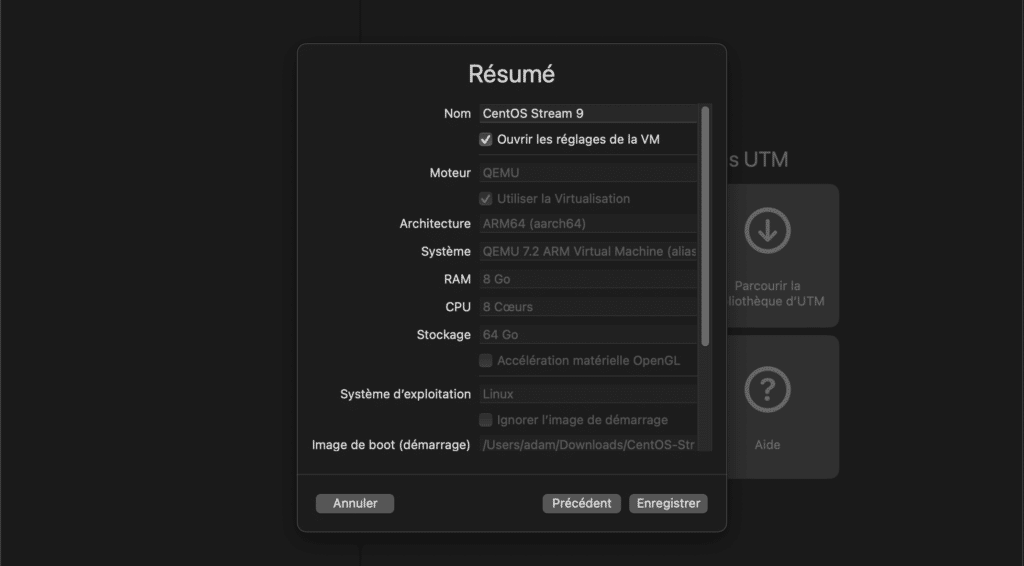The width and height of the screenshot is (1024, 566).
Task: Click the Image de boot (démarrage) label
Action: [x=391, y=445]
